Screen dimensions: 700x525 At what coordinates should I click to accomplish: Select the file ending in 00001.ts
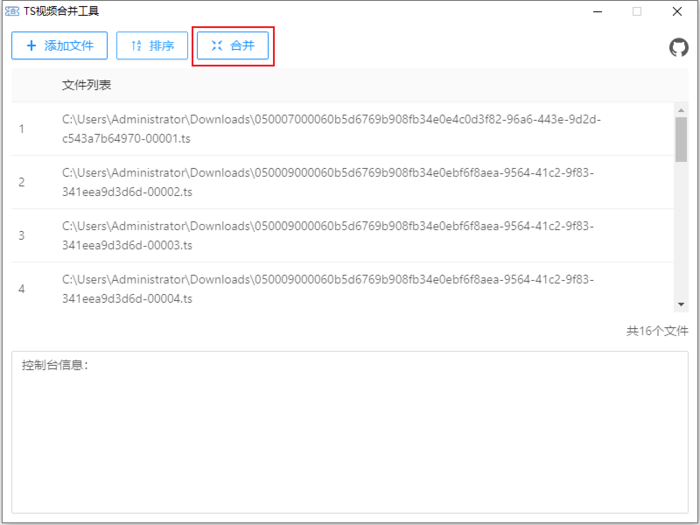[330, 128]
